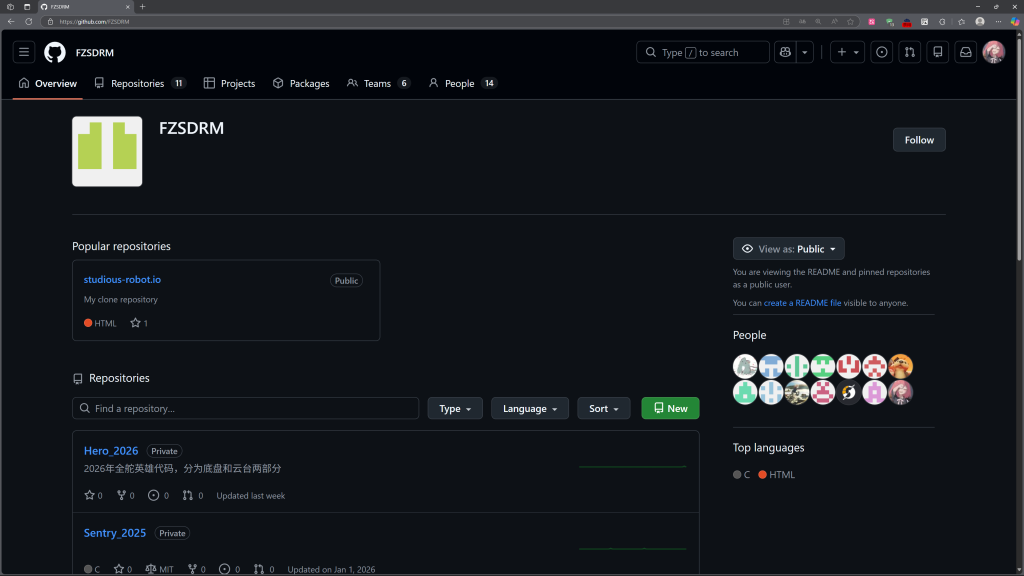Open a new browser tab
Screen dimensions: 1024x576
[x=142, y=7]
